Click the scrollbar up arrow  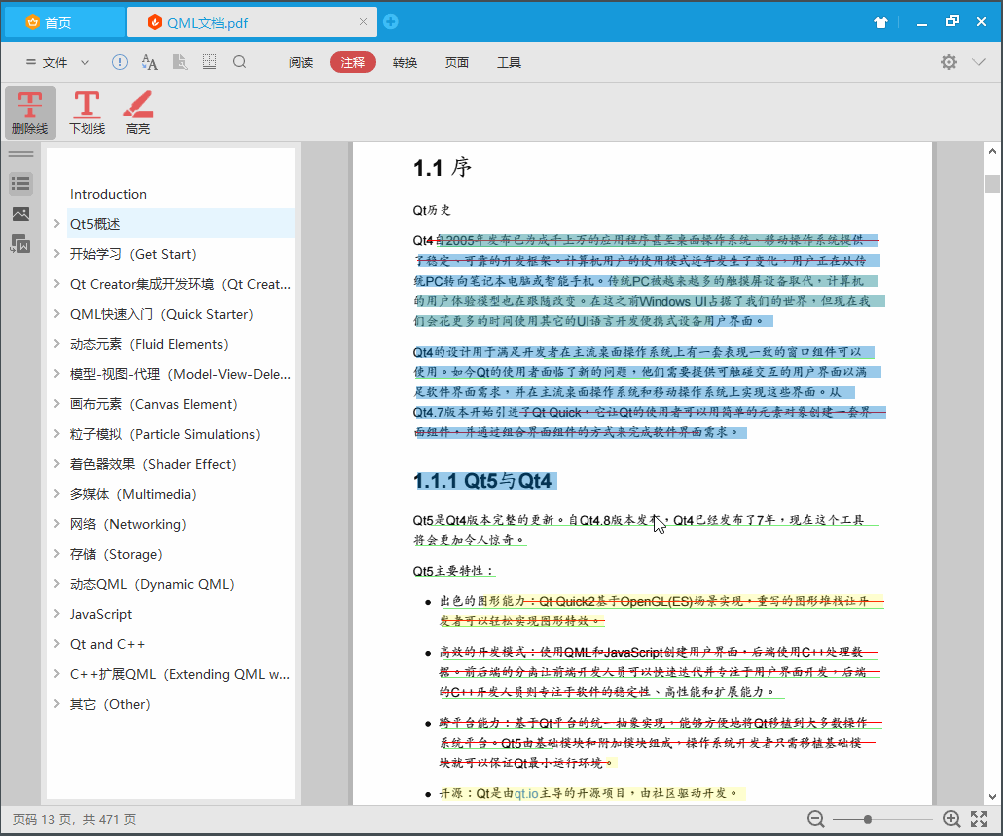tap(992, 152)
